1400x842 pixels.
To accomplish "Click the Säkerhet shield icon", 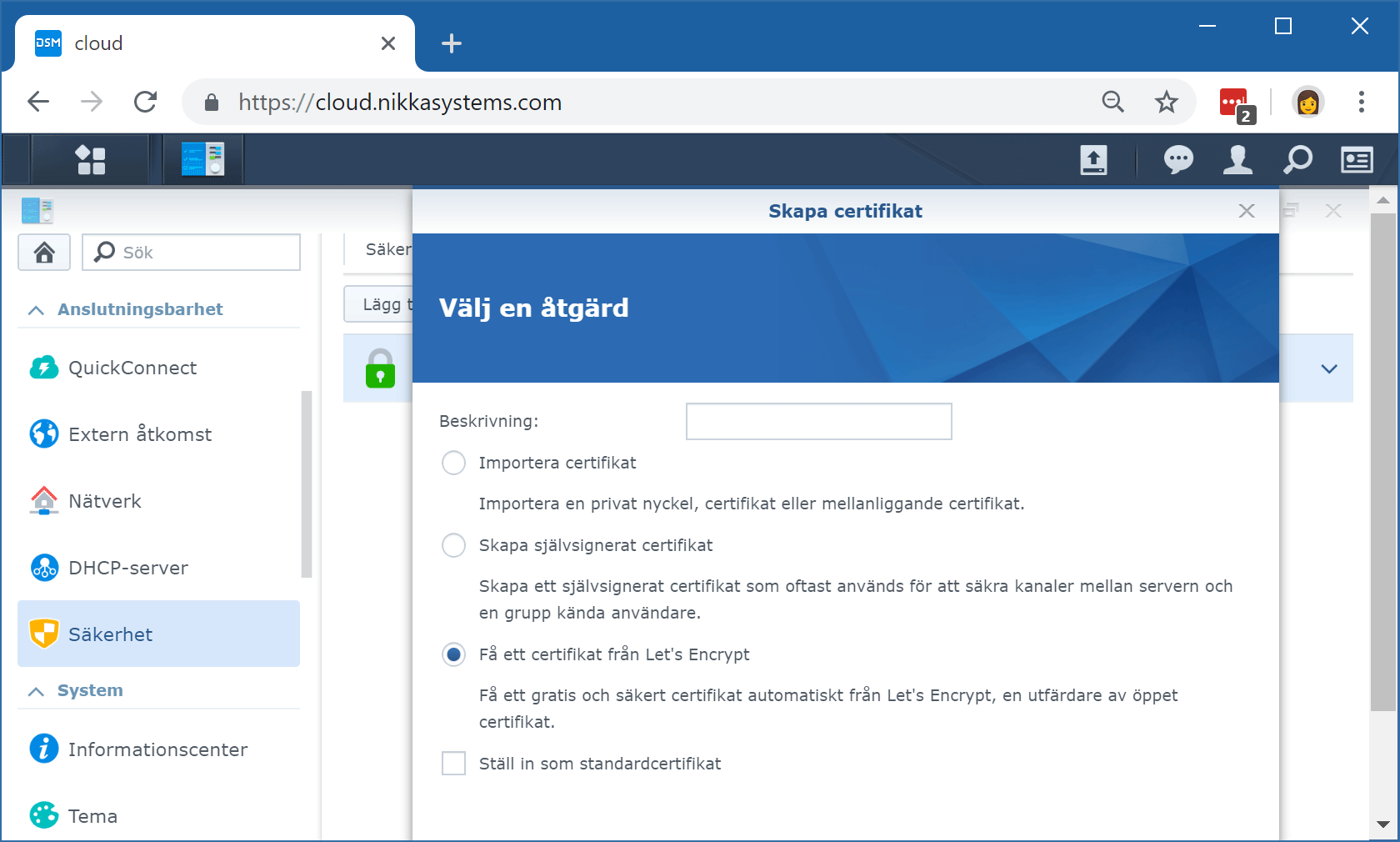I will [44, 634].
